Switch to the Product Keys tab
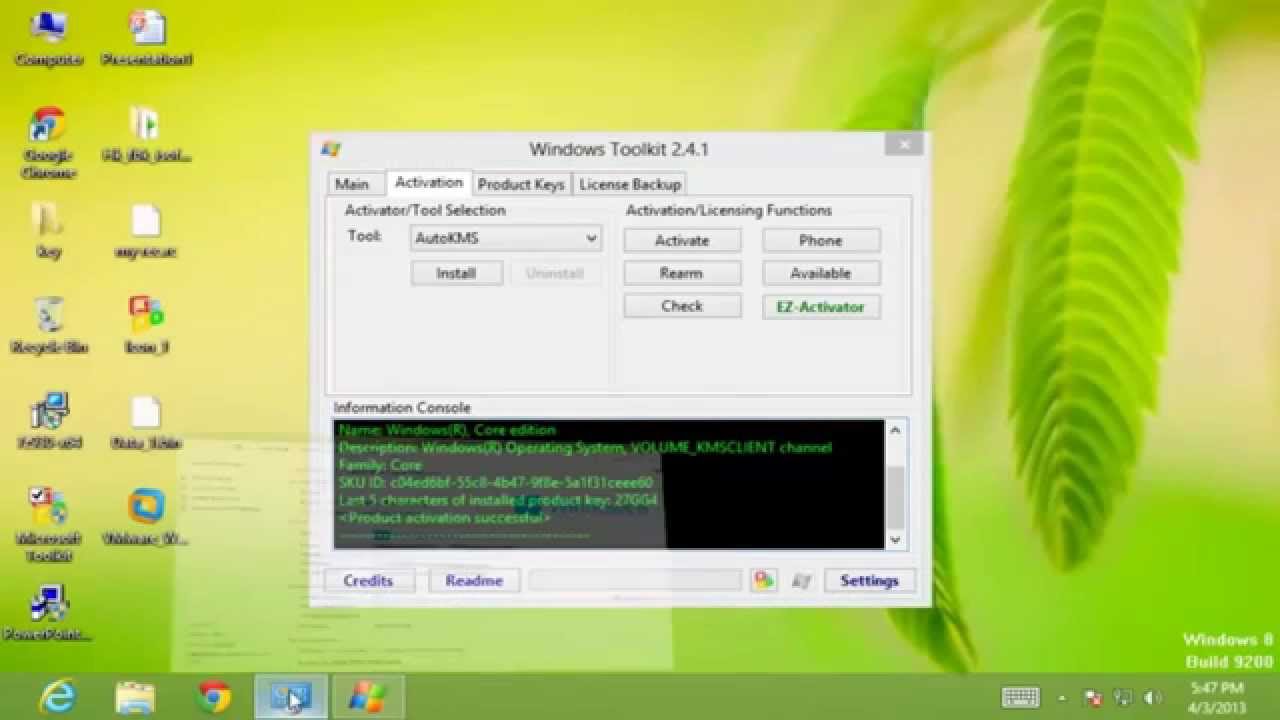 coord(521,184)
